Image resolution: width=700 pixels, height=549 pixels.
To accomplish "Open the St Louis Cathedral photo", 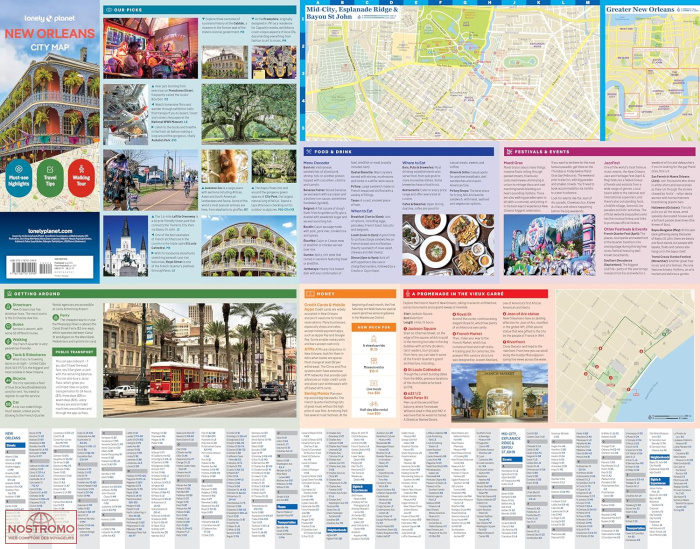I will point(125,245).
